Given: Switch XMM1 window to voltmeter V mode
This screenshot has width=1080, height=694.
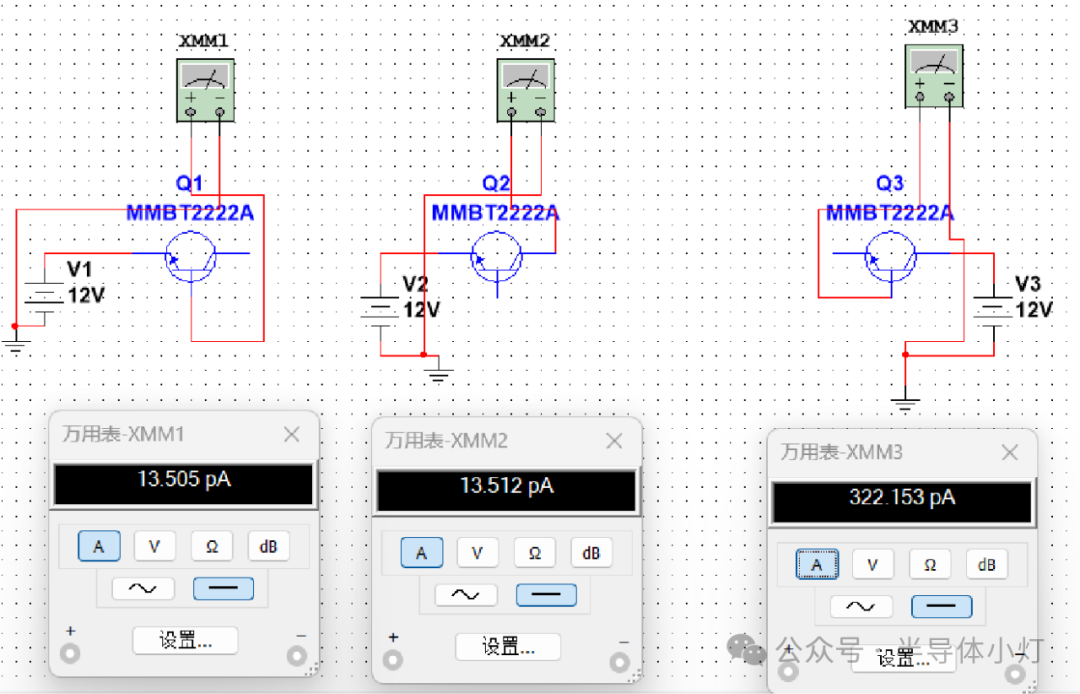Looking at the screenshot, I should 154,547.
